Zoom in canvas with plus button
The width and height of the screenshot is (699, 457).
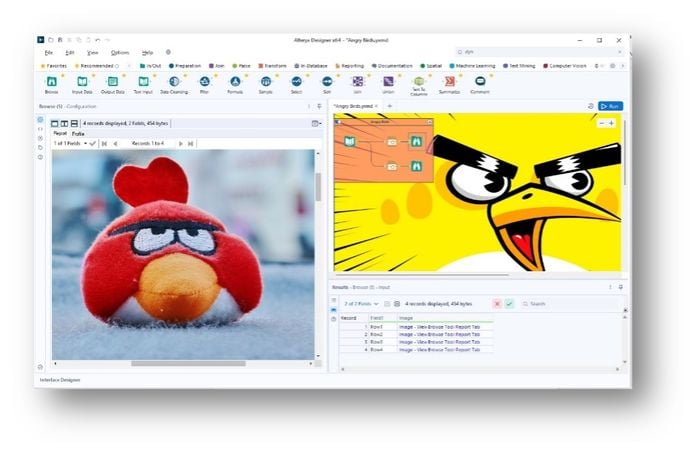(612, 123)
